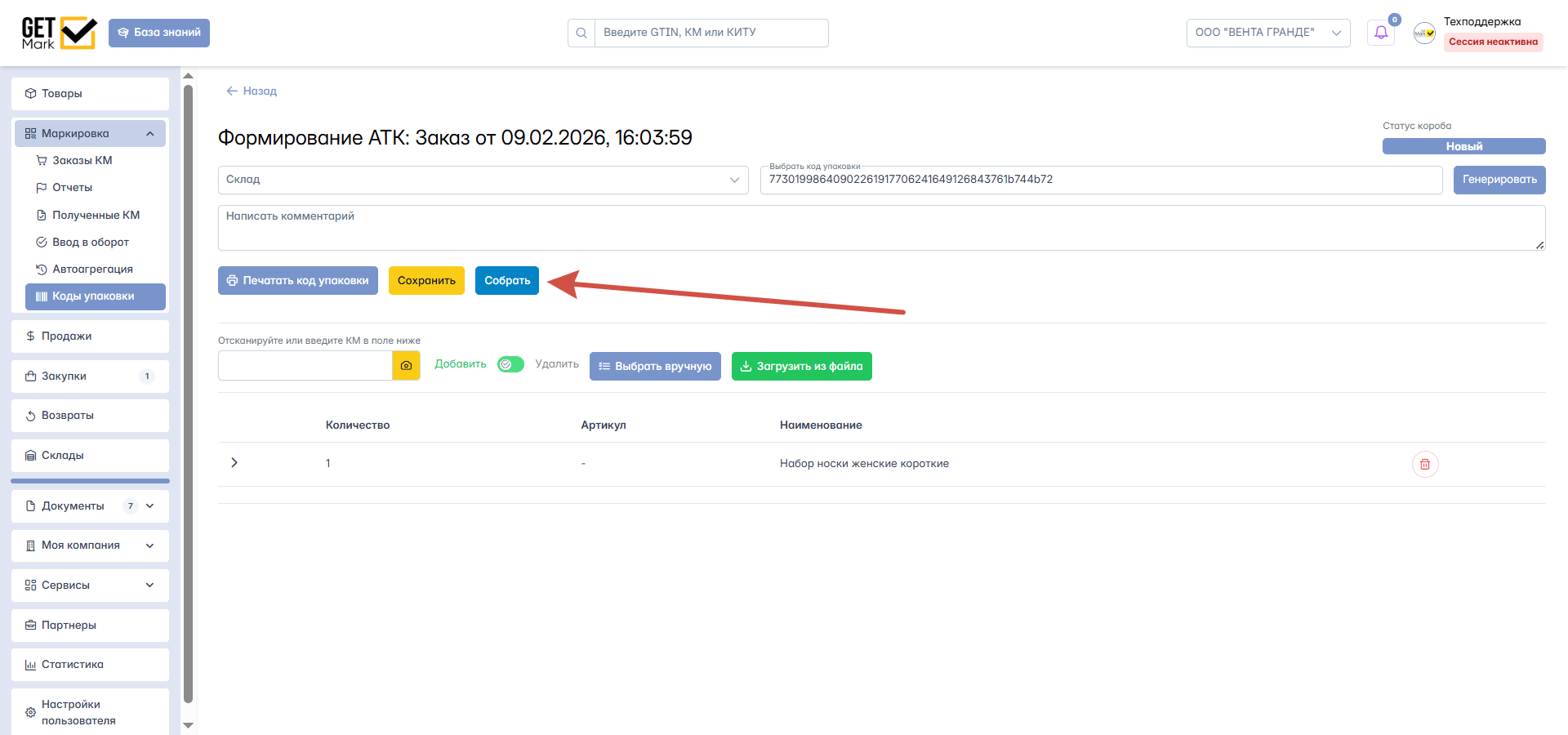
Task: Open the company selector ООО ВЕНТА ГРАНДЕ
Action: pos(1267,33)
